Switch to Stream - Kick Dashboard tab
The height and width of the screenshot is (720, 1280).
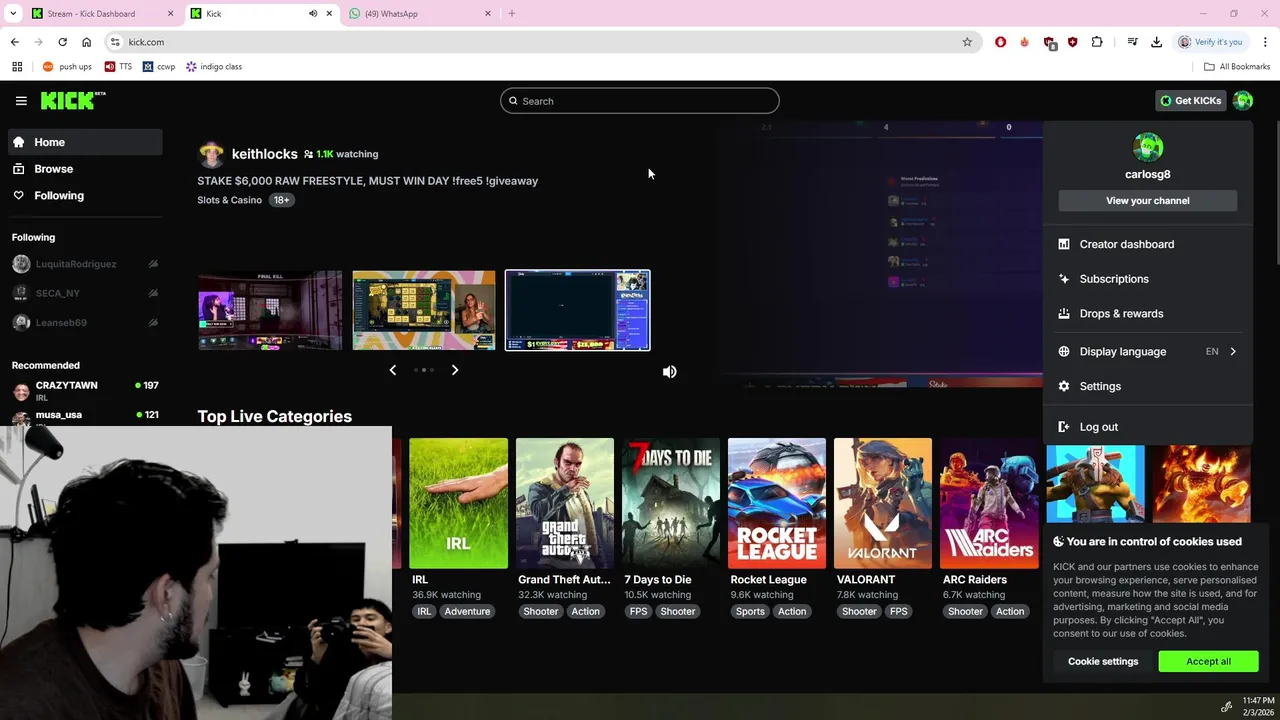(100, 14)
